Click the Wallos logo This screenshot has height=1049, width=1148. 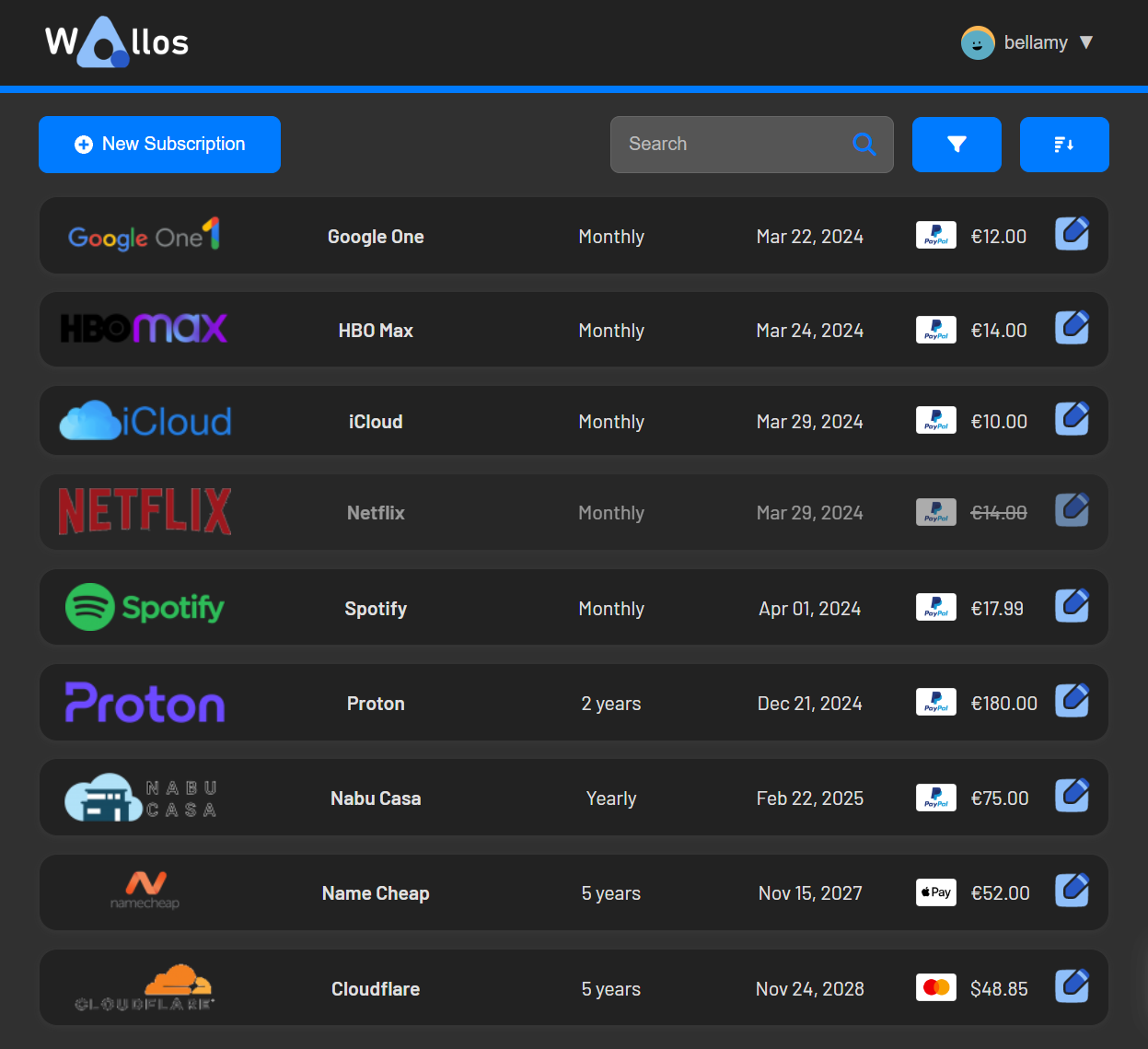(x=116, y=41)
